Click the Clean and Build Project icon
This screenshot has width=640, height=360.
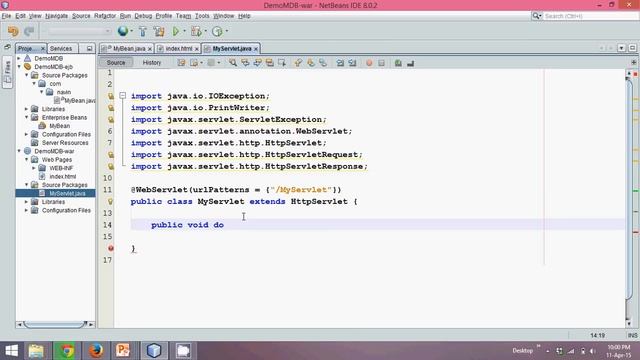tap(159, 31)
